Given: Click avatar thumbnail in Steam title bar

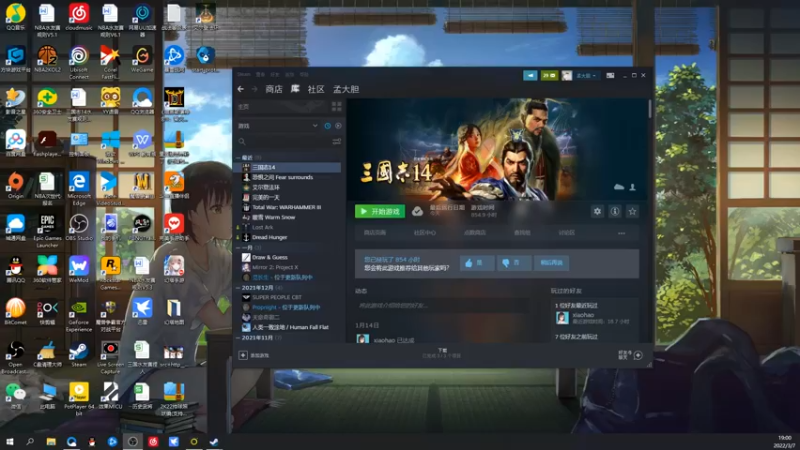Looking at the screenshot, I should coord(567,76).
